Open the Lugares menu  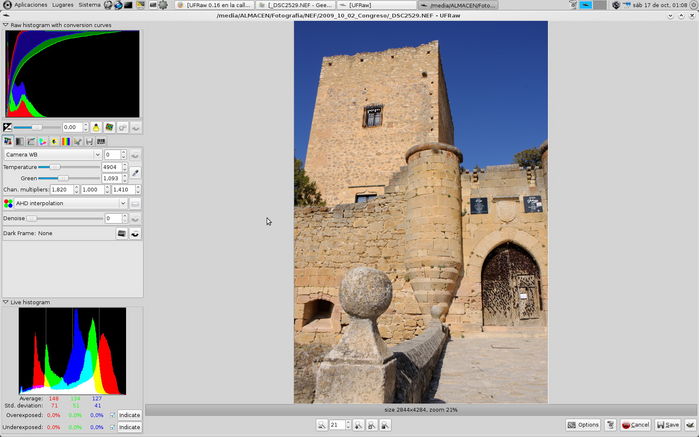62,5
